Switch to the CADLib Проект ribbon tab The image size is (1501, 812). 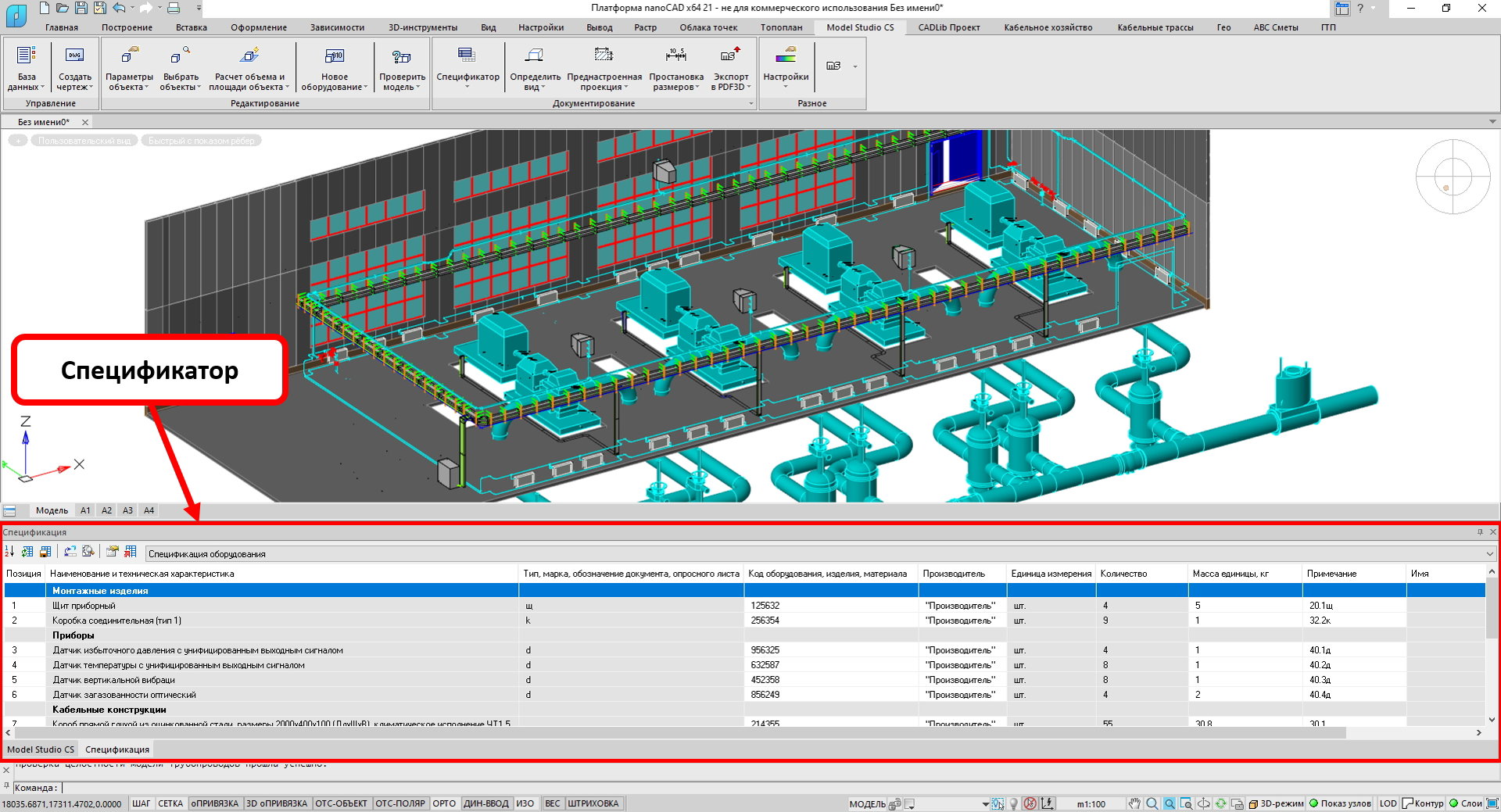(x=948, y=27)
